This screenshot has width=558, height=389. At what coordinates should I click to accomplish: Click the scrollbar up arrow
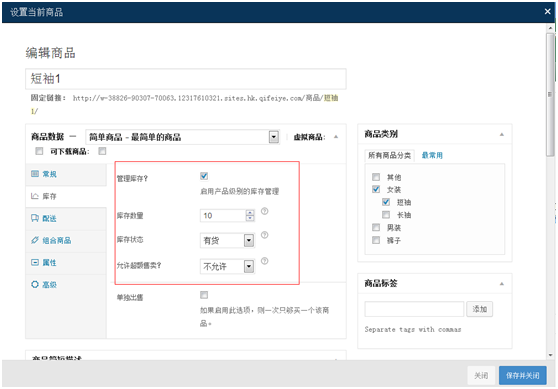(551, 28)
